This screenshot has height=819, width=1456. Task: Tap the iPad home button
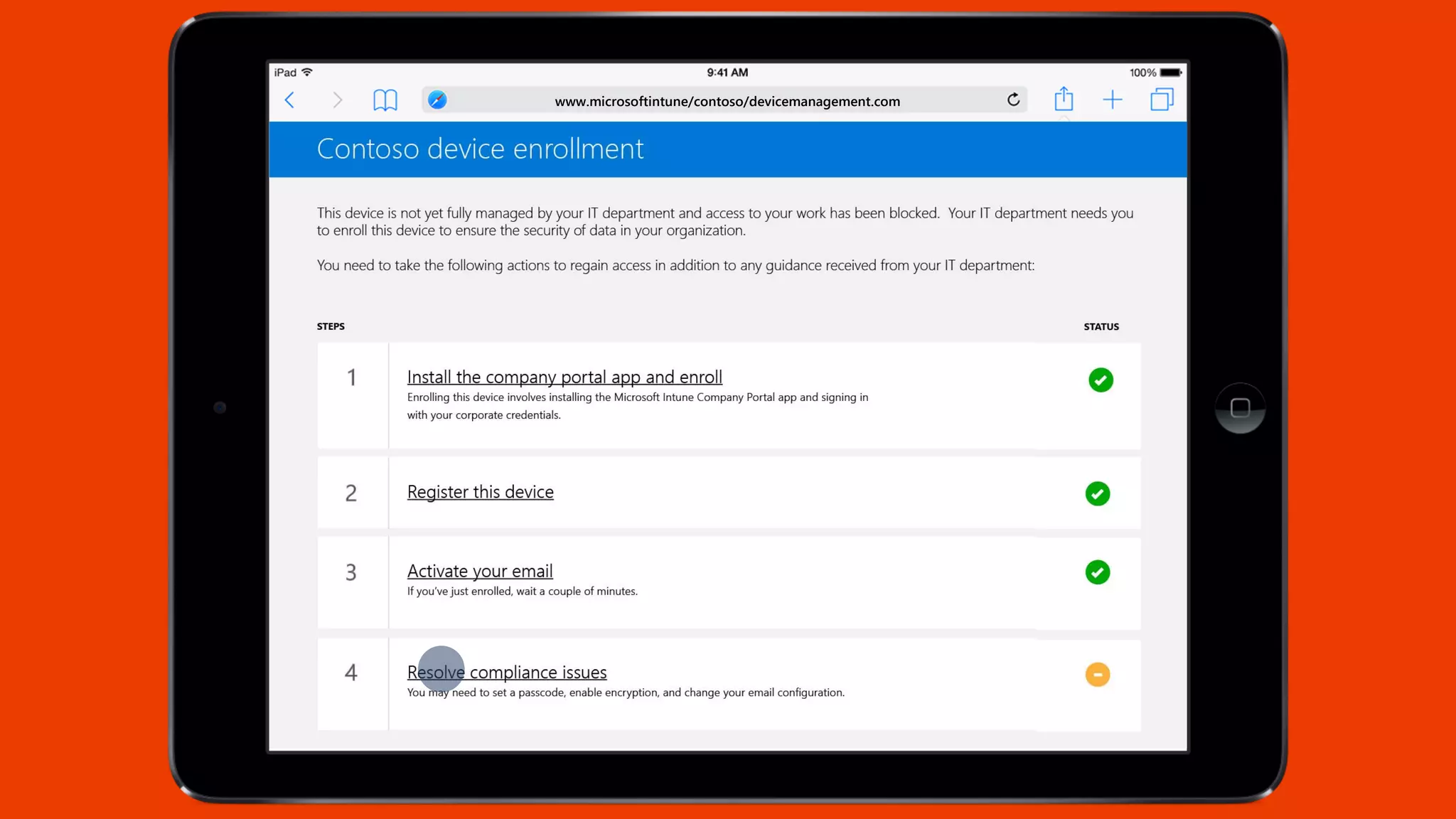click(1240, 408)
